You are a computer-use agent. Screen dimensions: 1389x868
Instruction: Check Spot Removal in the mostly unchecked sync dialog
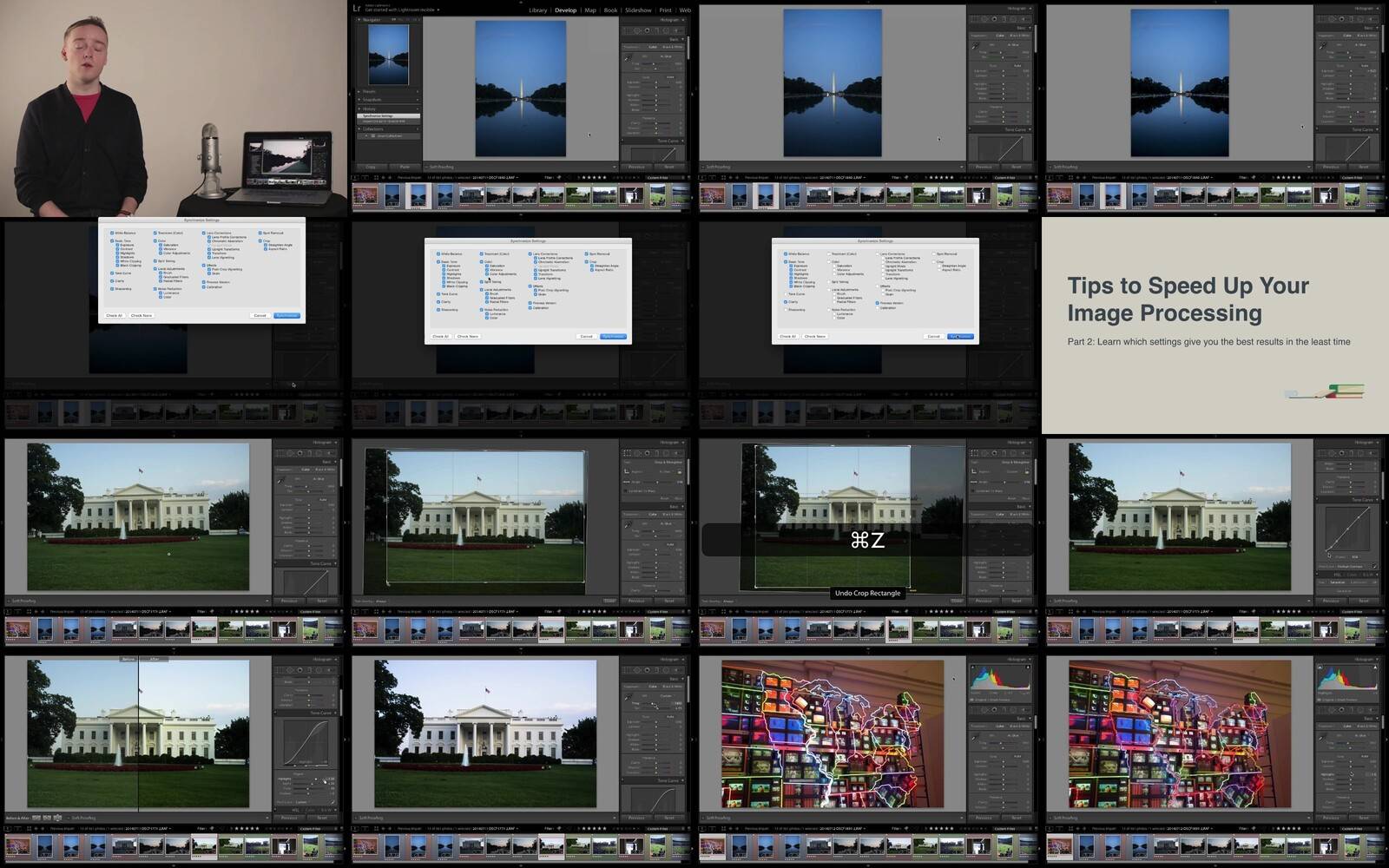pyautogui.click(x=933, y=254)
